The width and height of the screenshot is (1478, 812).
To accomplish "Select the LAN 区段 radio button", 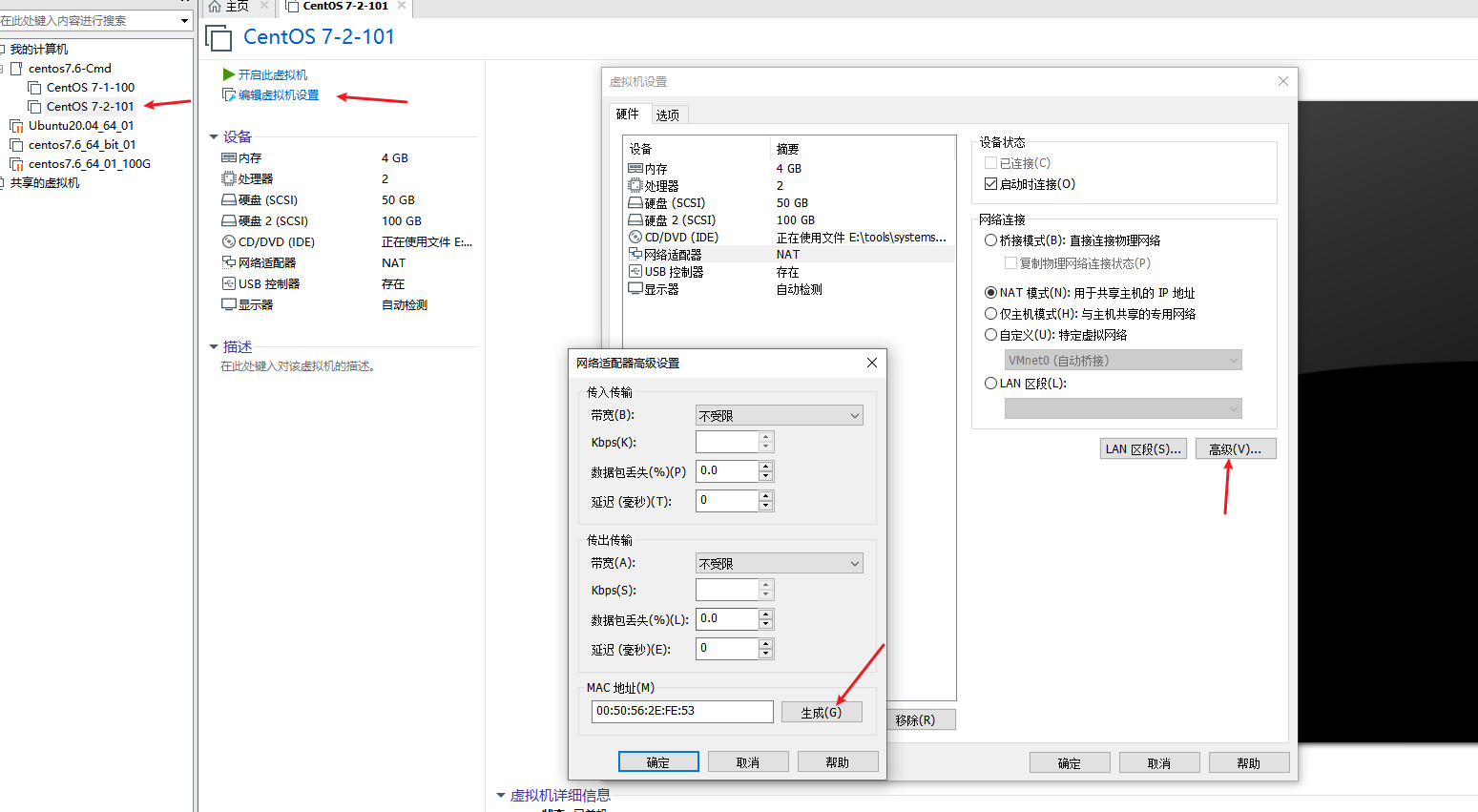I will [990, 383].
